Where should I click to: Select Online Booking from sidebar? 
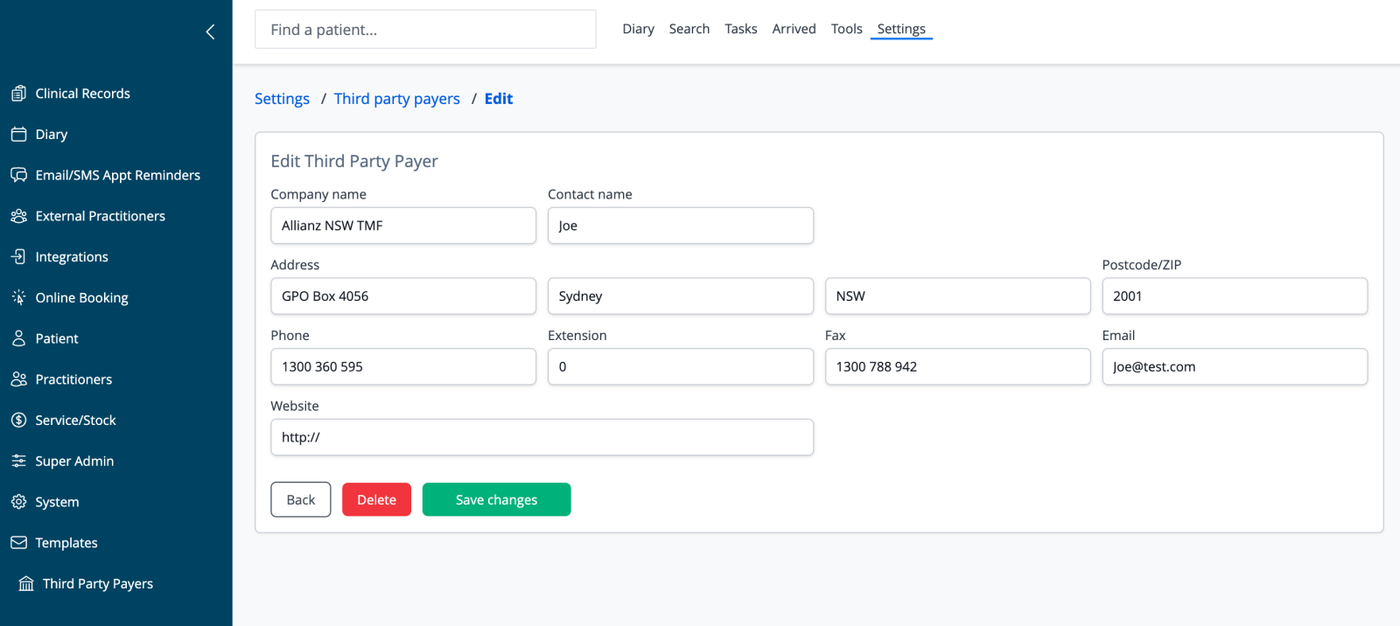82,298
